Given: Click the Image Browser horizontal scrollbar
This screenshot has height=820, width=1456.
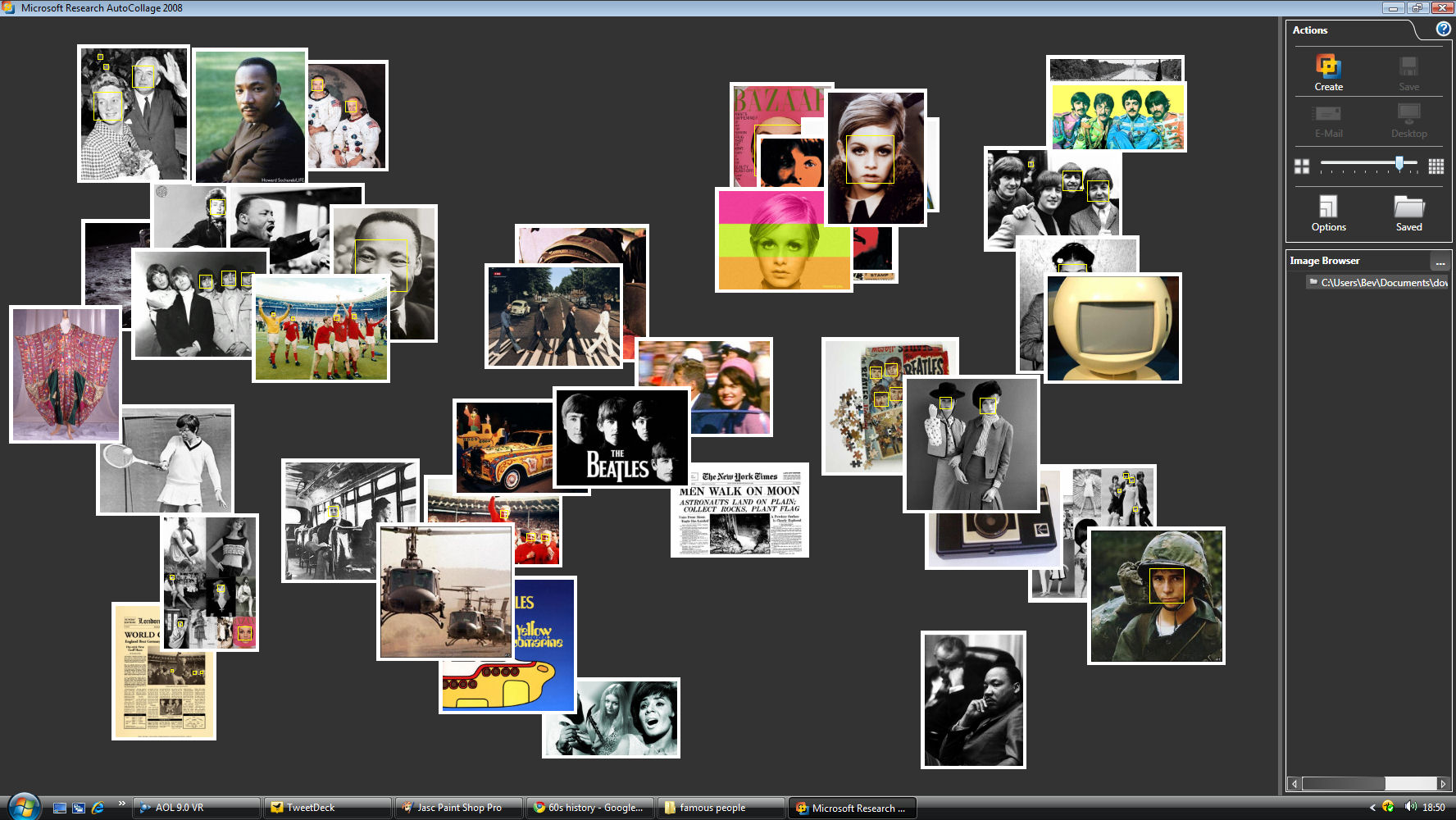Looking at the screenshot, I should tap(1368, 784).
